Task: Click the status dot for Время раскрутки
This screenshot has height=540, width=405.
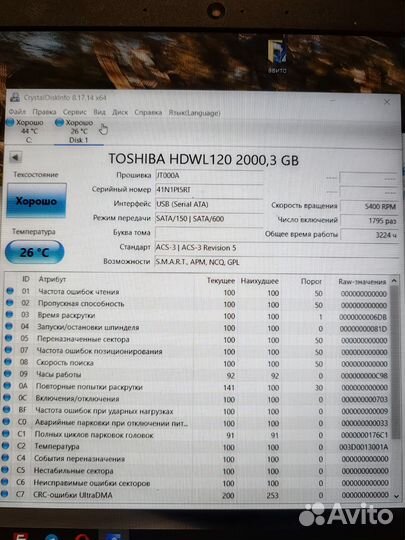Action: coord(9,314)
